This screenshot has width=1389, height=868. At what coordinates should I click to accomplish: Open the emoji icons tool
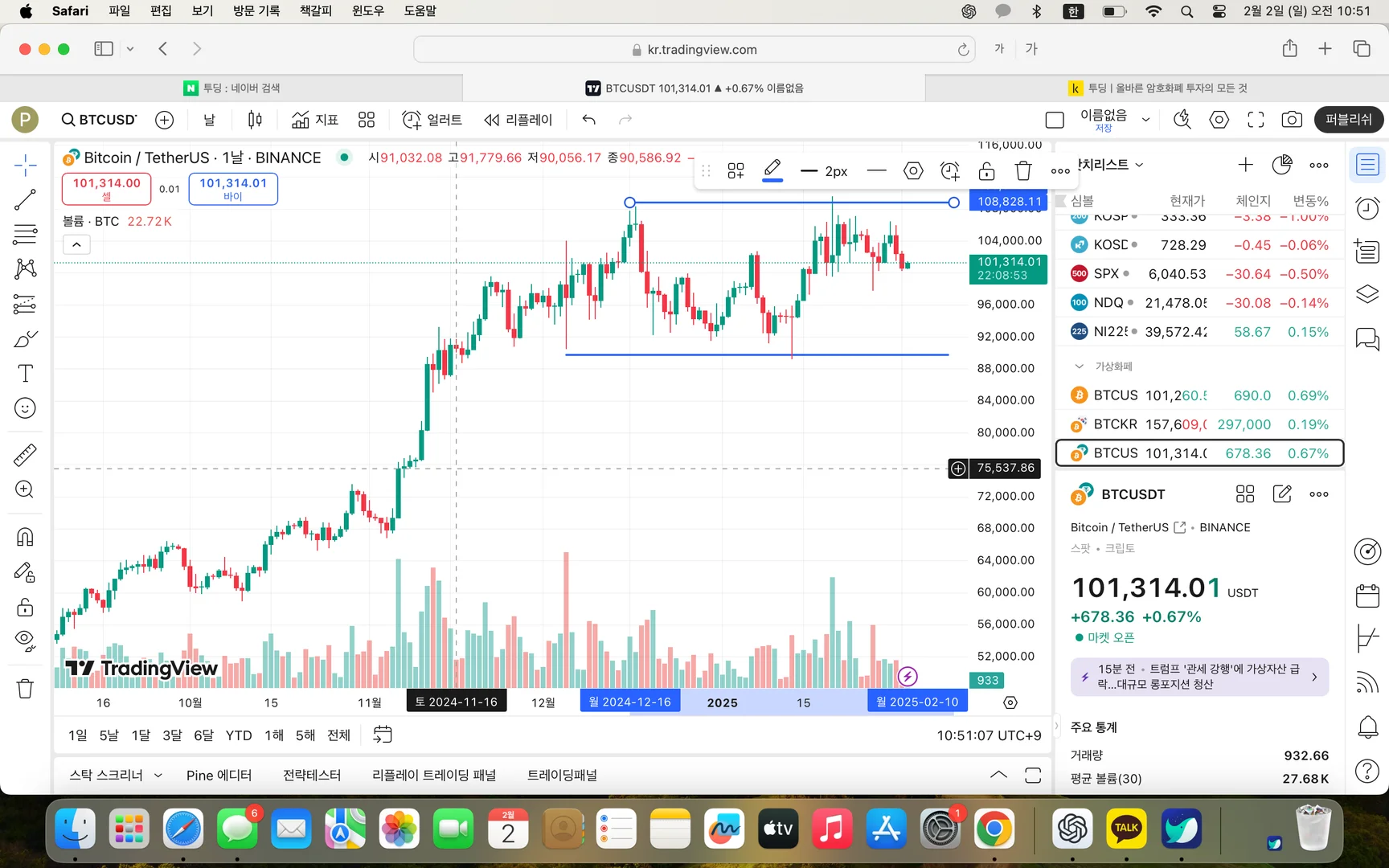(x=25, y=408)
